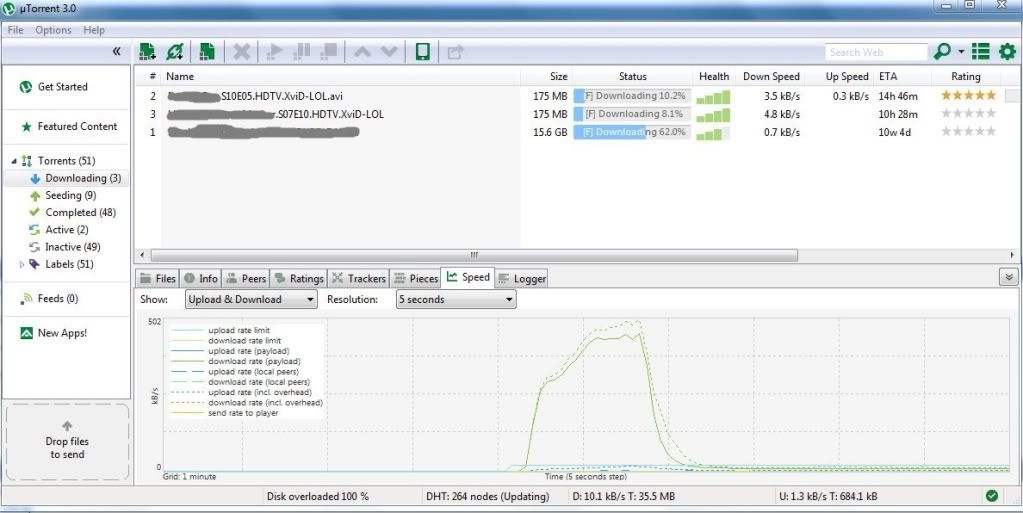Open the File menu

point(15,30)
